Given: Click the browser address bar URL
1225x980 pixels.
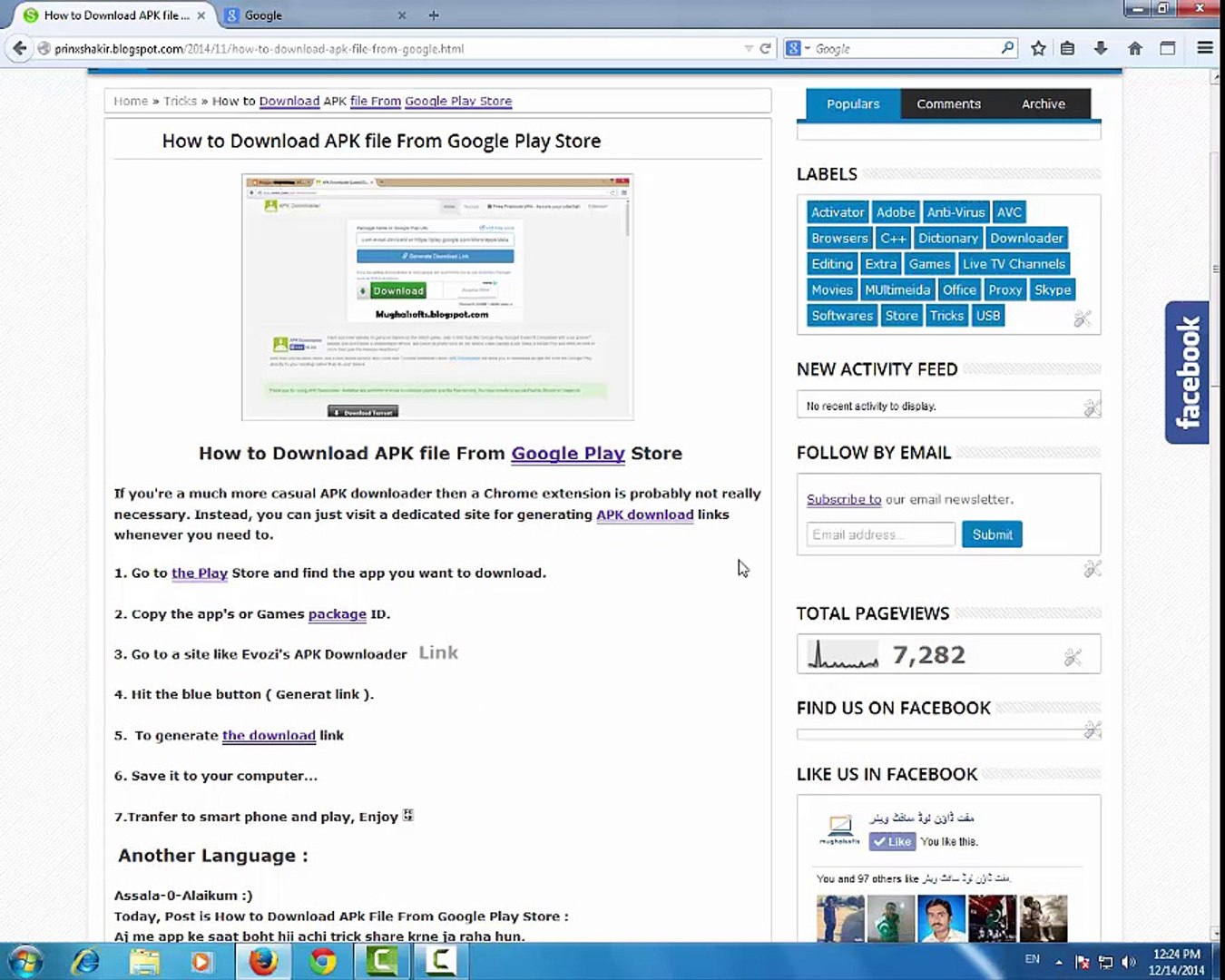Looking at the screenshot, I should [259, 49].
